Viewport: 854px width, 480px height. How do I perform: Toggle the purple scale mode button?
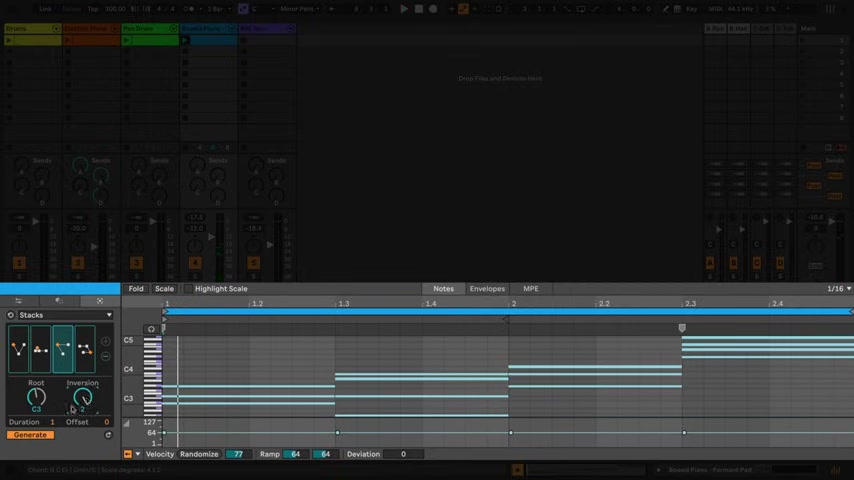243,9
